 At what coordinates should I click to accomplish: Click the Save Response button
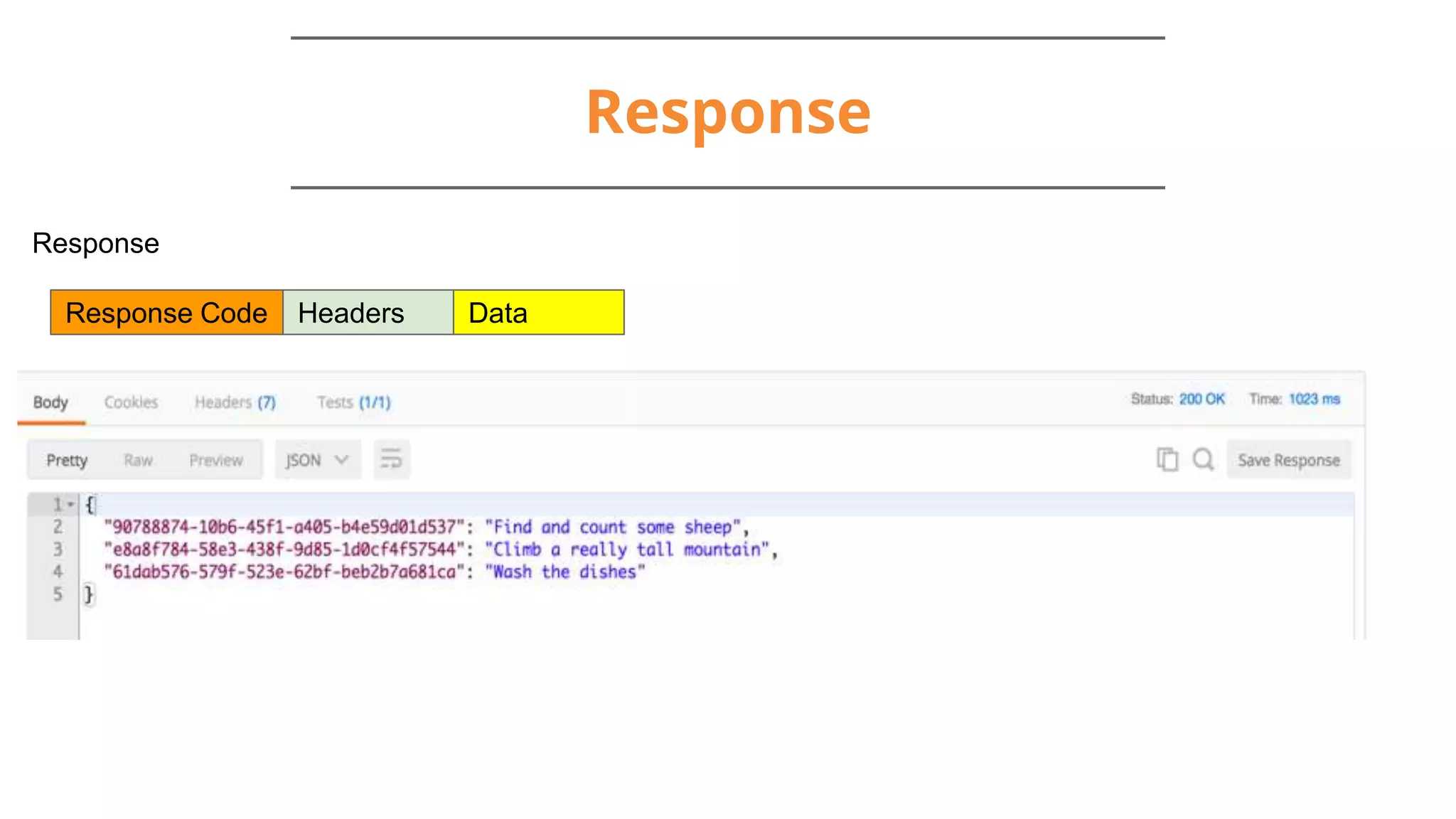[1288, 460]
